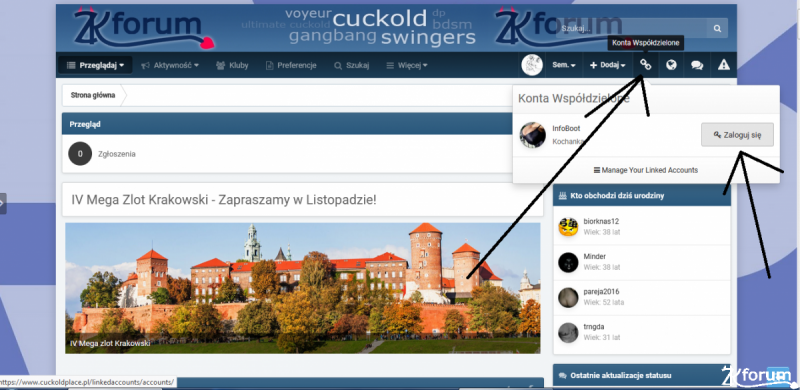
Task: Open the Sem. user menu
Action: 564,65
